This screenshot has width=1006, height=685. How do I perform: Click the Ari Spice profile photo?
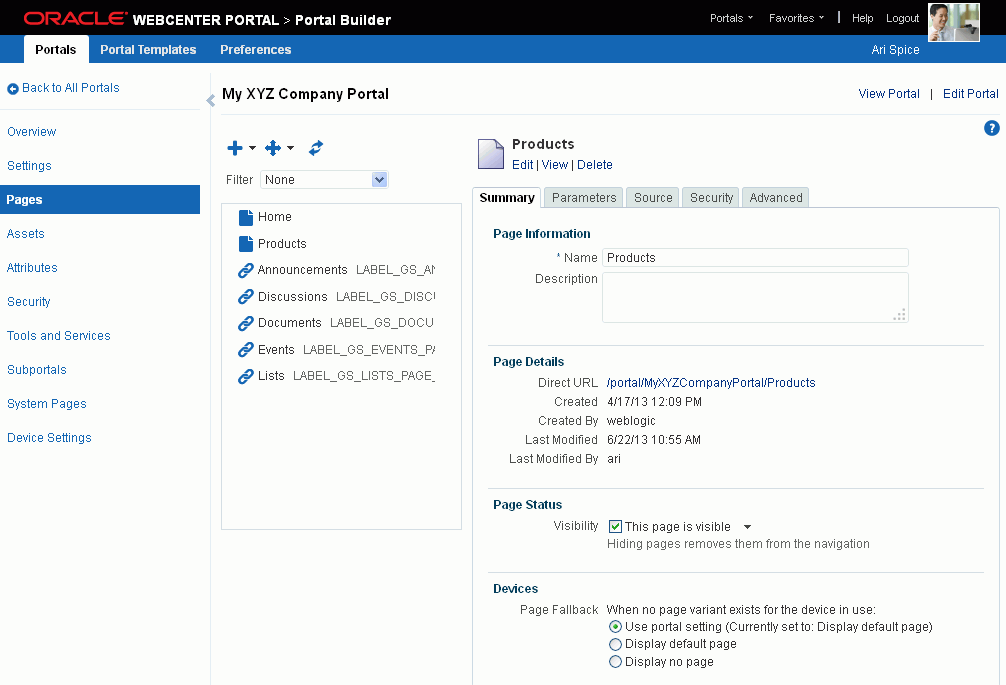point(953,22)
